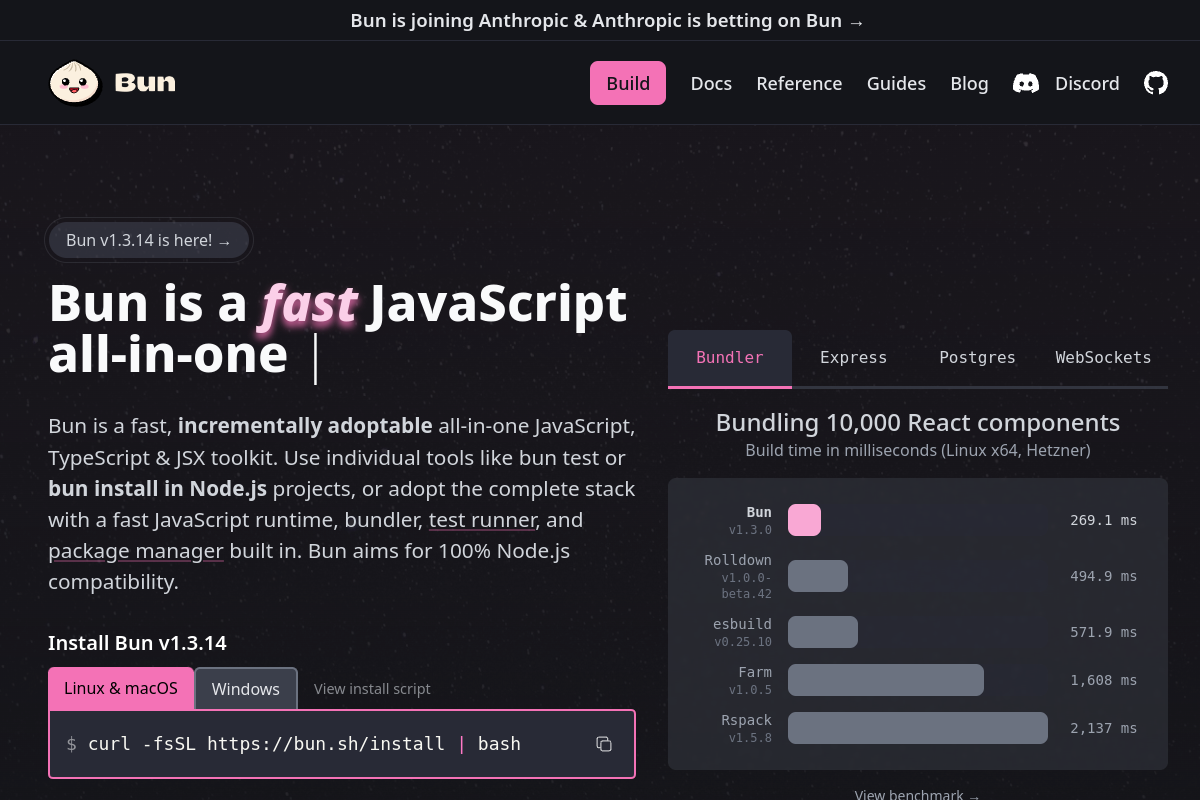This screenshot has width=1200, height=800.
Task: Copy the curl install command
Action: coord(604,743)
